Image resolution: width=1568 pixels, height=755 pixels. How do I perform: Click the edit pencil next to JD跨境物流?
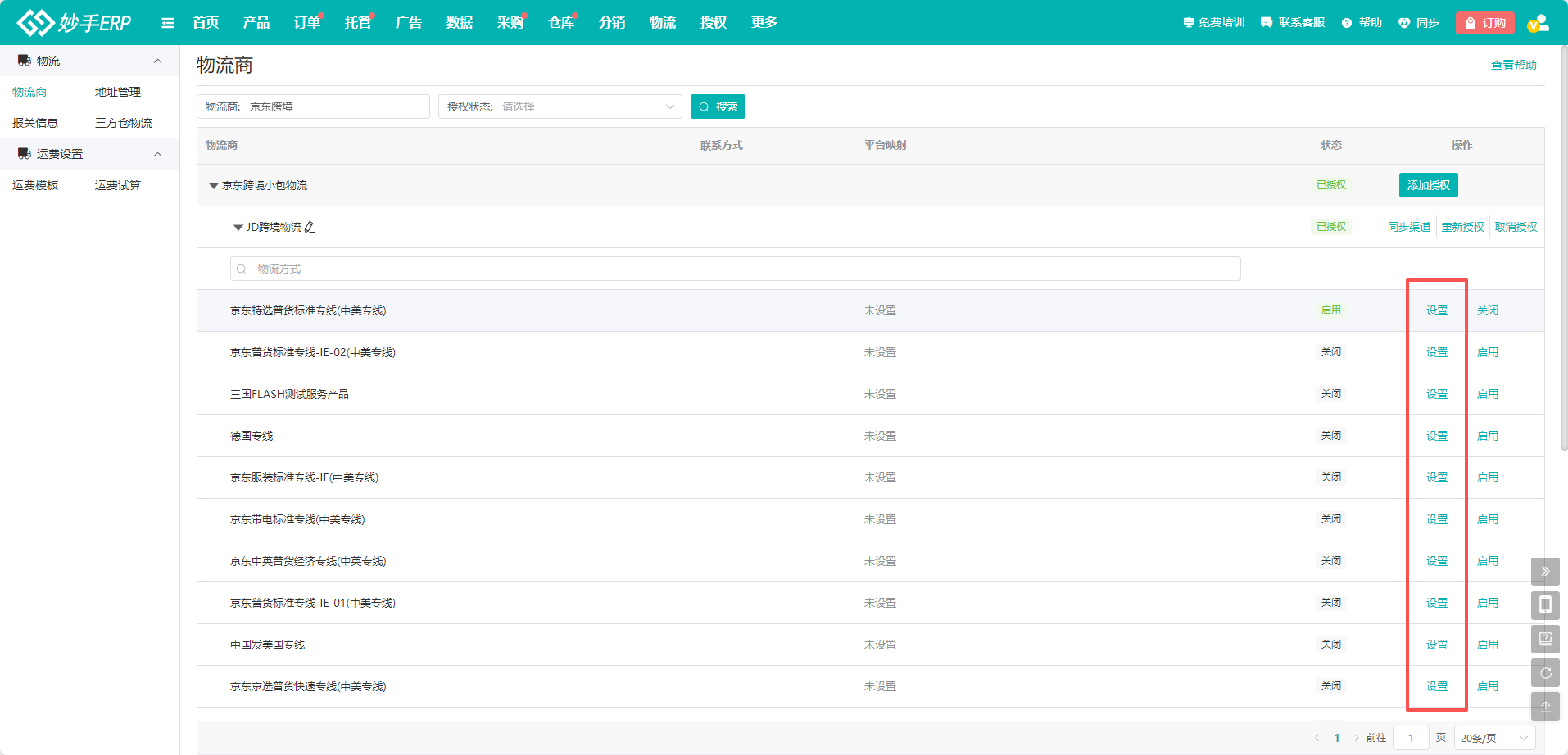310,227
